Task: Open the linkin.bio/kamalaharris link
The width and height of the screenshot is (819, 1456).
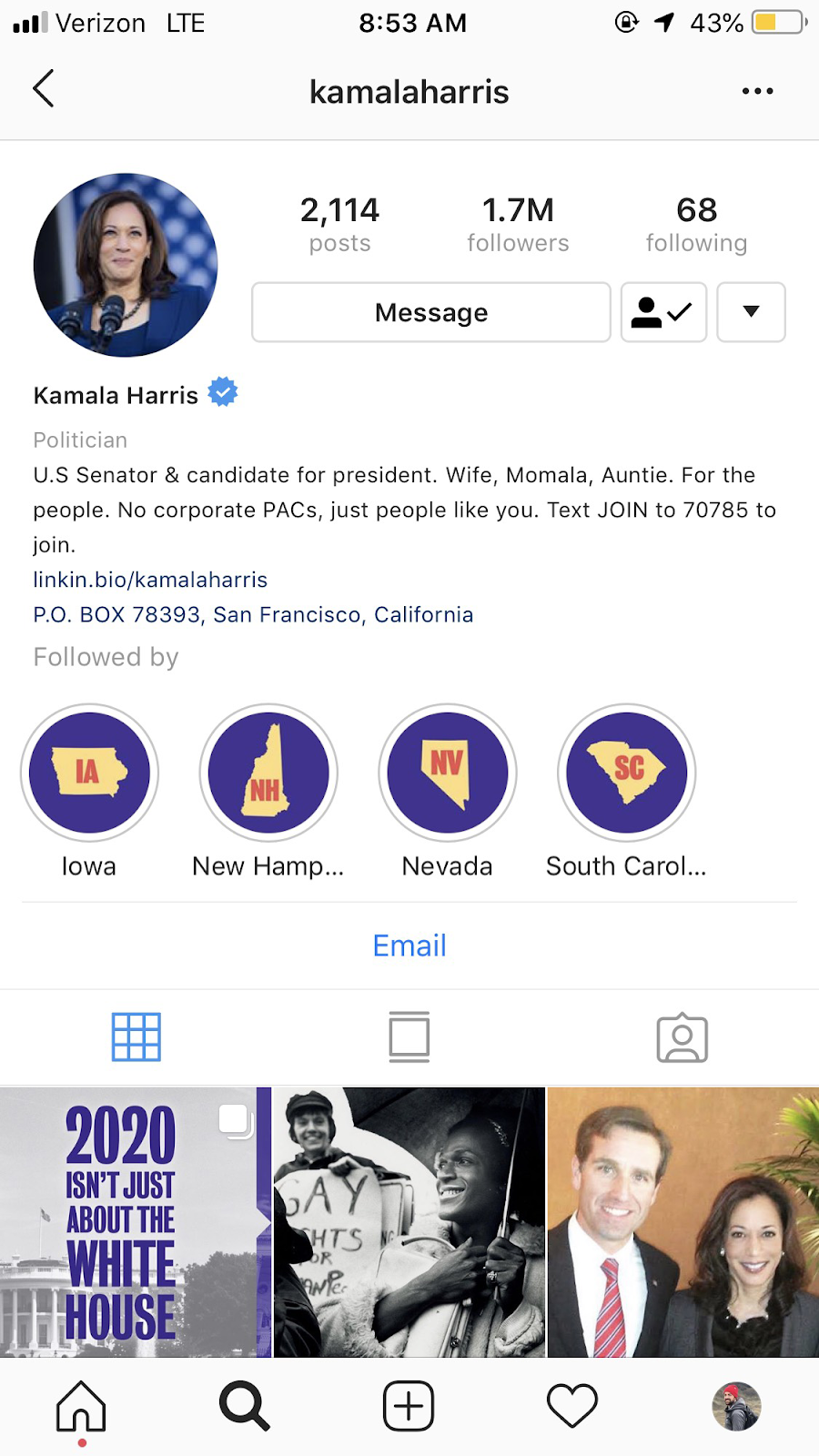Action: click(150, 580)
